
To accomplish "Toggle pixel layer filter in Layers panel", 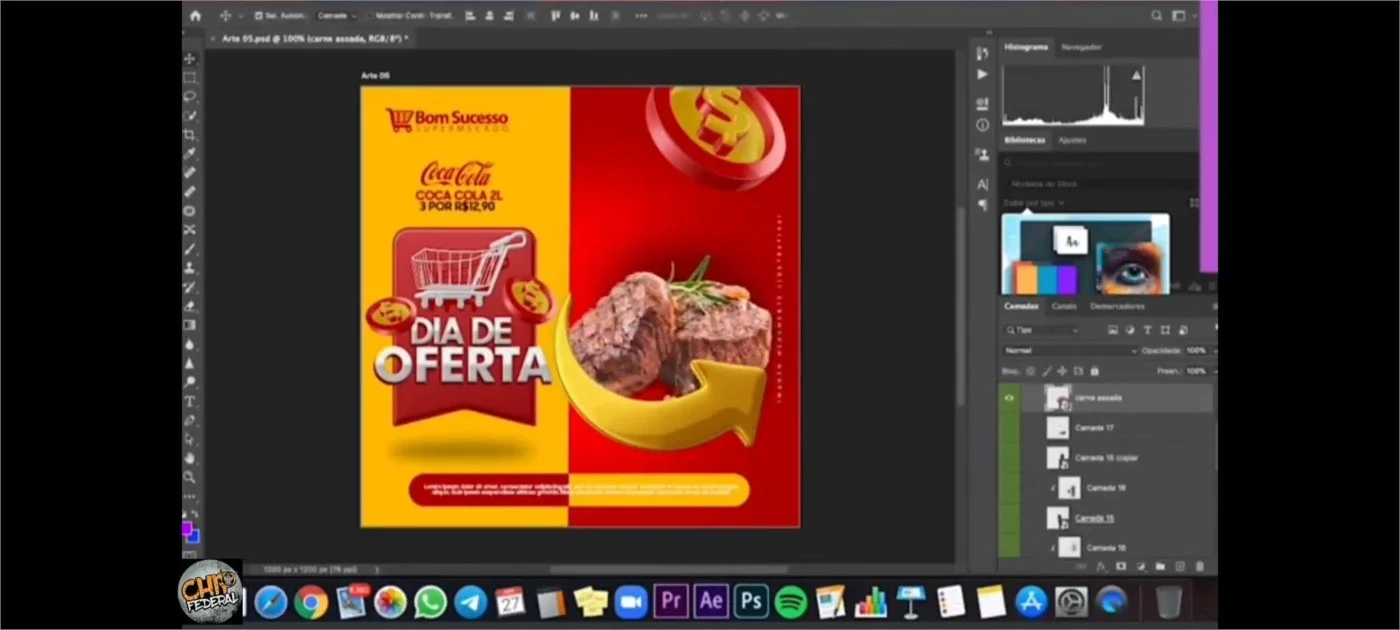I will tap(1113, 330).
